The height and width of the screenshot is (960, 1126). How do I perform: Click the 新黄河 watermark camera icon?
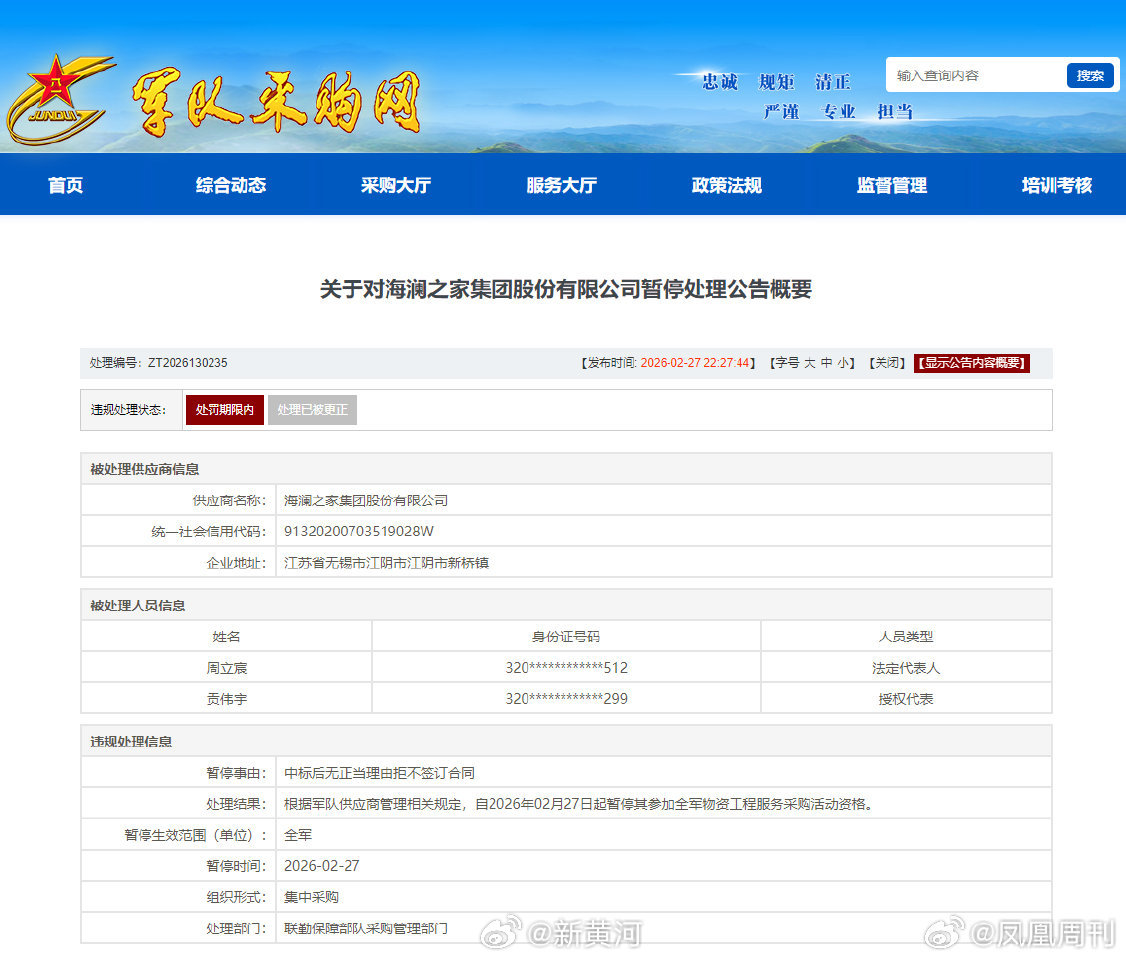(x=497, y=930)
